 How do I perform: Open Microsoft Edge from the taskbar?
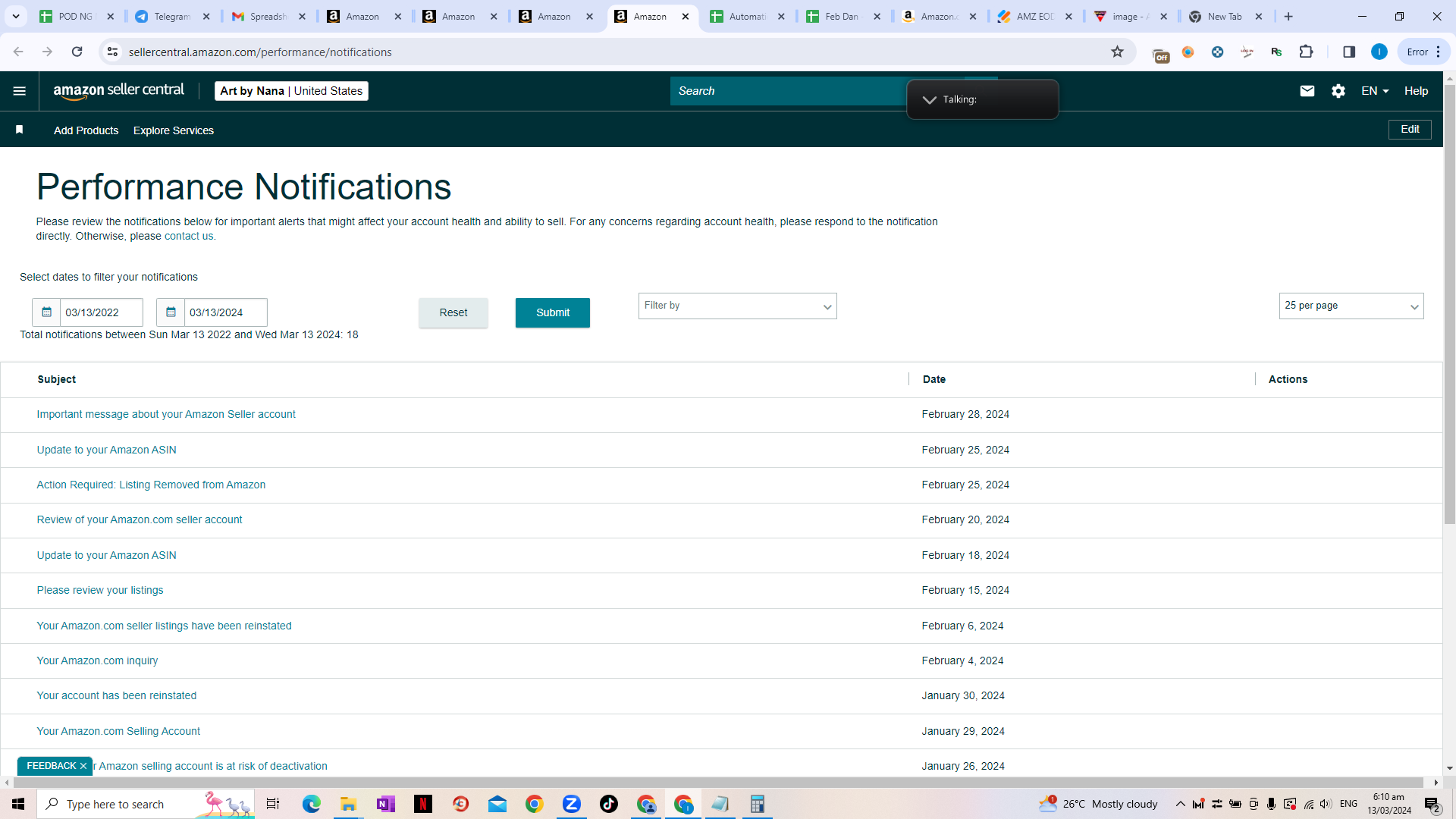312,804
